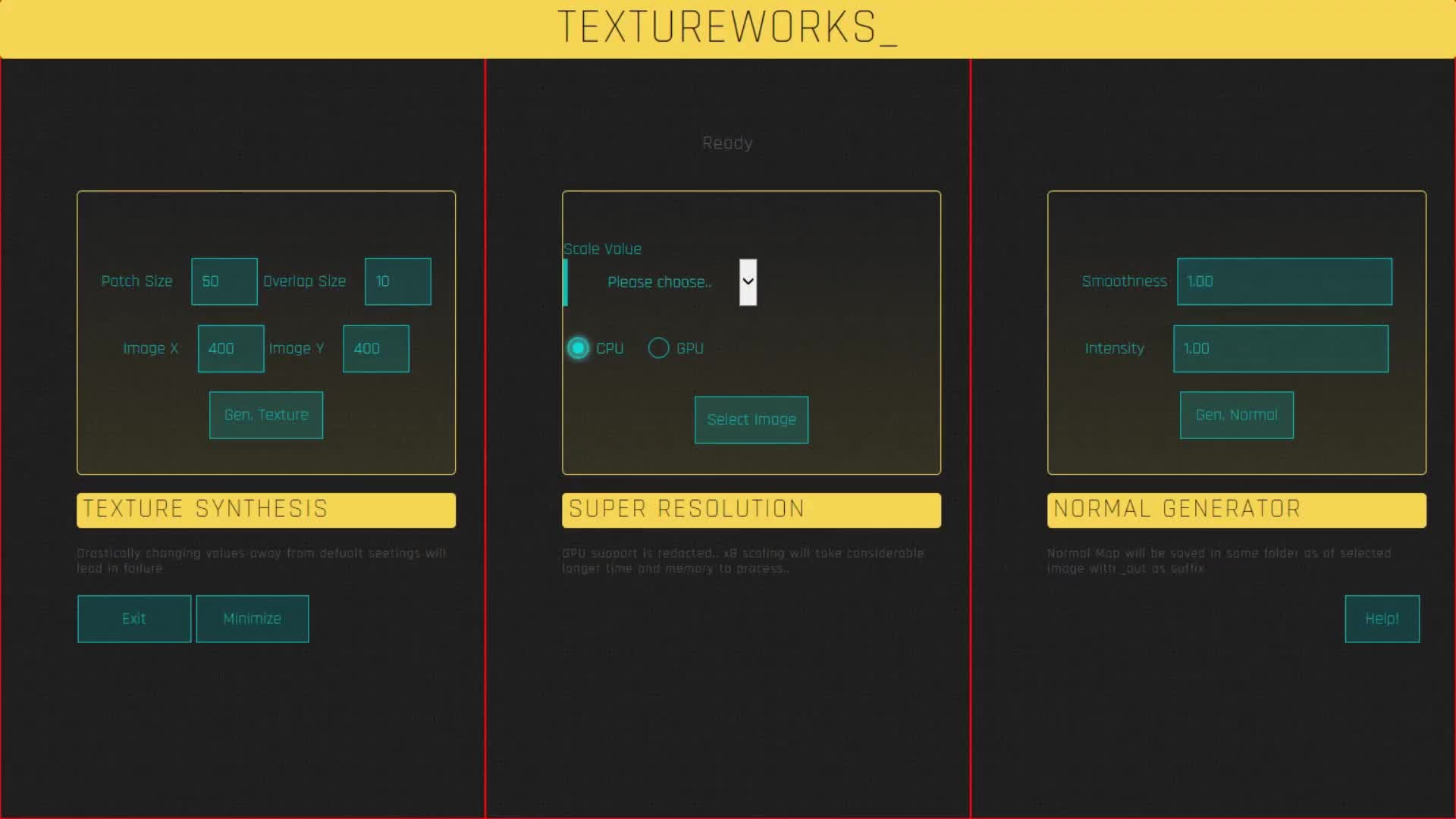Open the Help! button
1456x819 pixels.
pyautogui.click(x=1382, y=619)
